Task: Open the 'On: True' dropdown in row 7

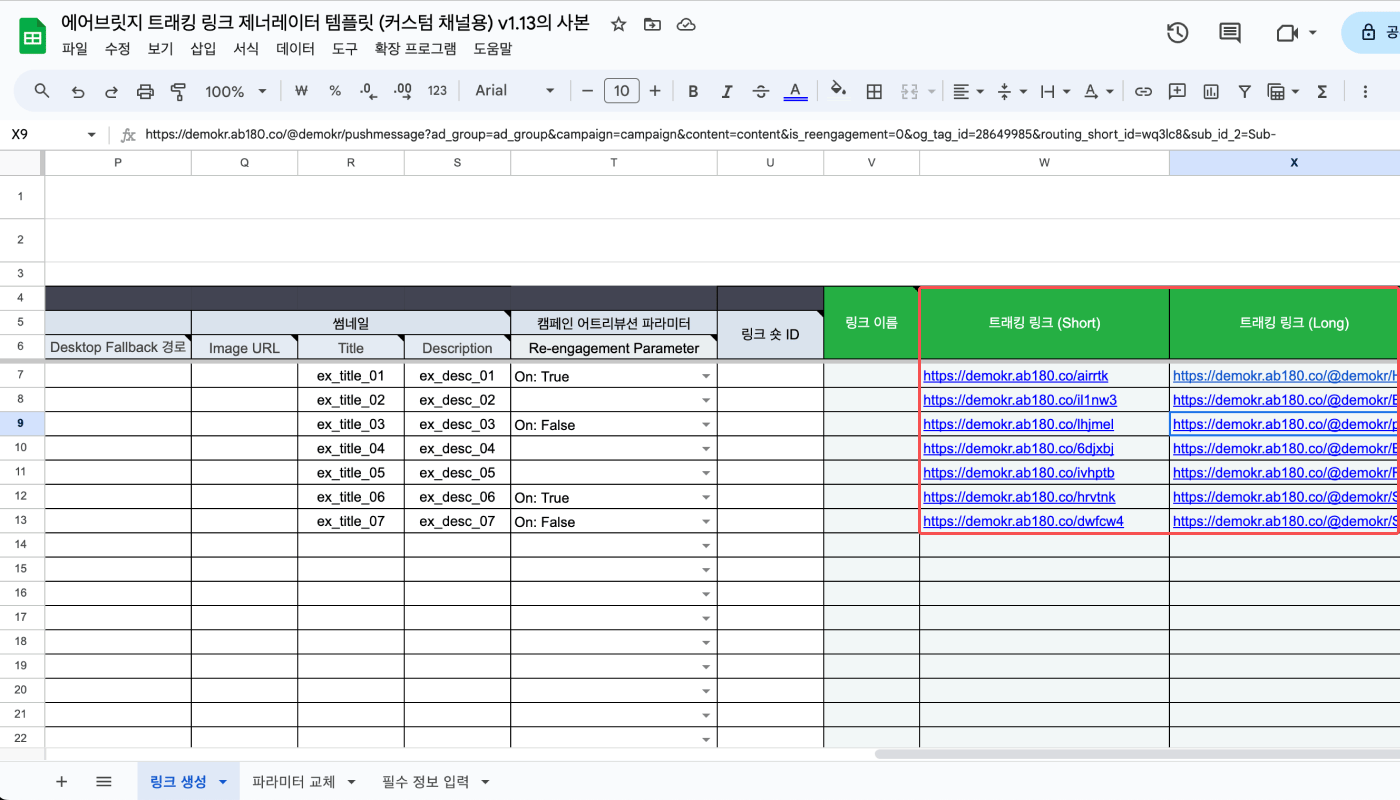Action: (x=706, y=377)
